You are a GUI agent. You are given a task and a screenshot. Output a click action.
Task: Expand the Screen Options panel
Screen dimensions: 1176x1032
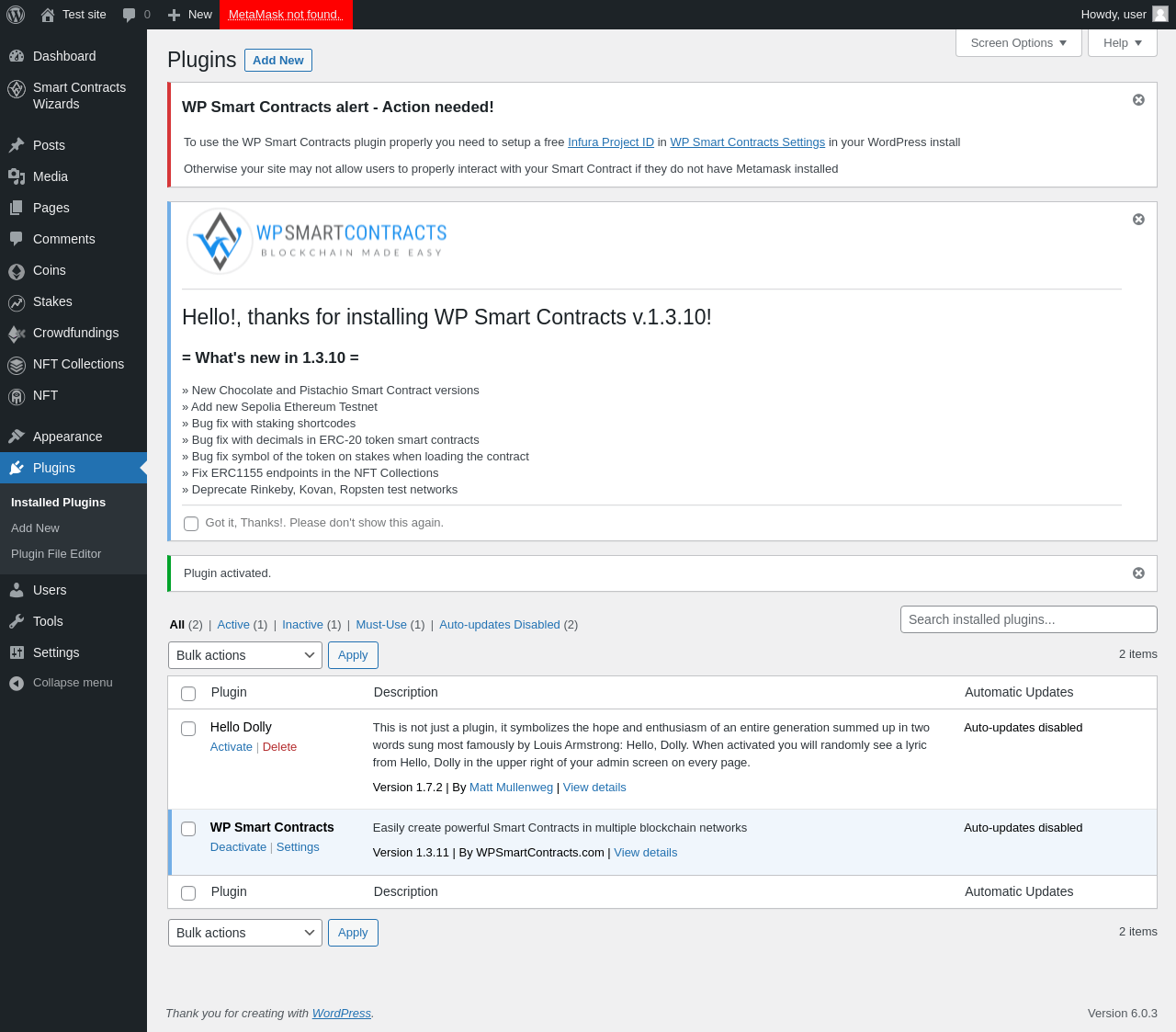pyautogui.click(x=1019, y=42)
